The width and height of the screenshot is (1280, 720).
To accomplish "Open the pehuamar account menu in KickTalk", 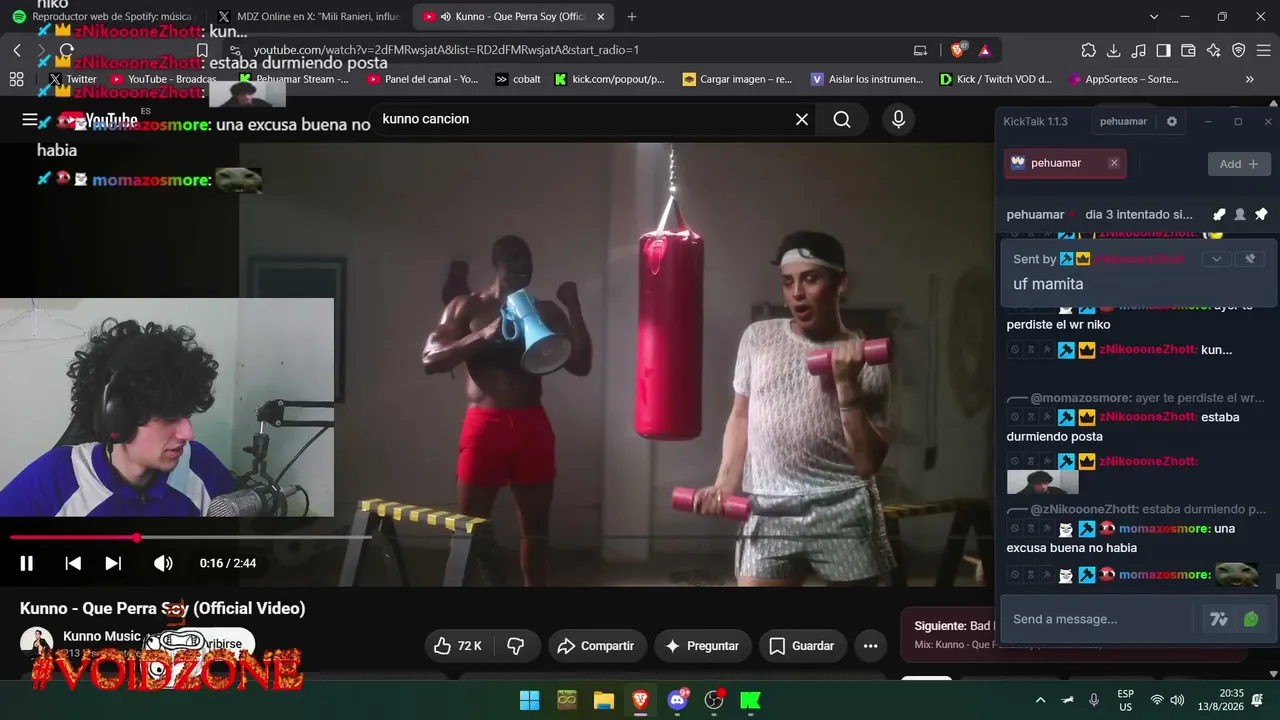I will click(x=1123, y=122).
